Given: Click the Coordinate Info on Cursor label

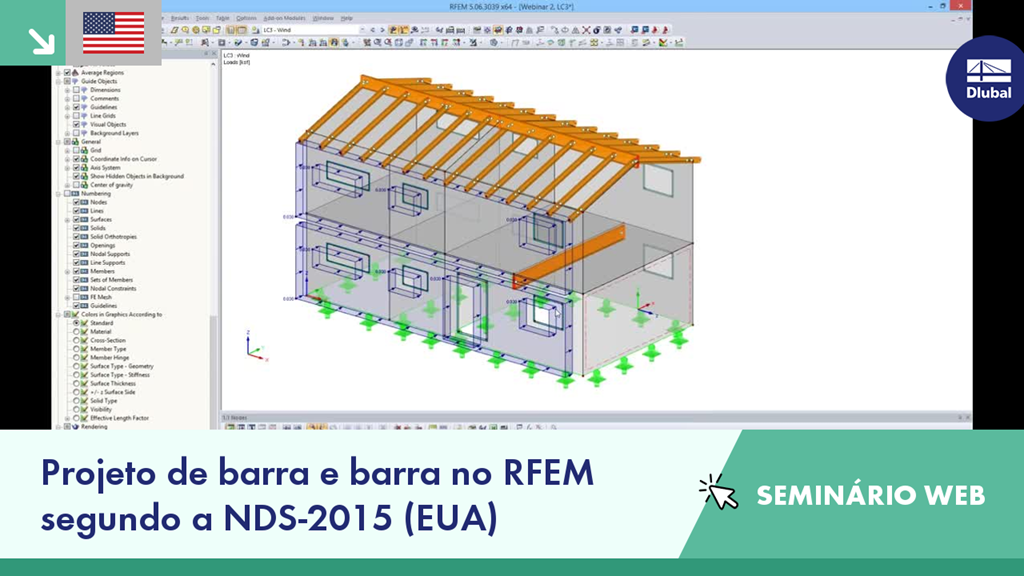Looking at the screenshot, I should click(123, 159).
